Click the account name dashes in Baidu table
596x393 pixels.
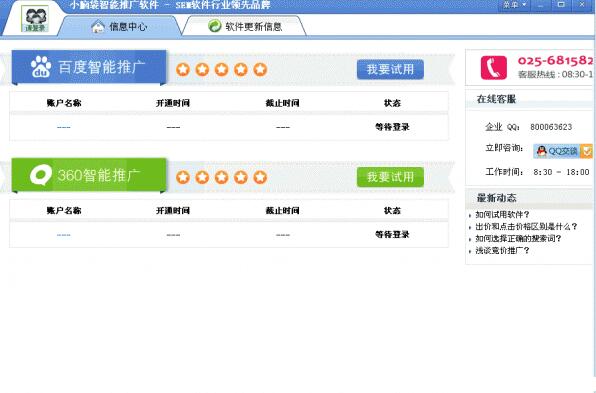63,127
